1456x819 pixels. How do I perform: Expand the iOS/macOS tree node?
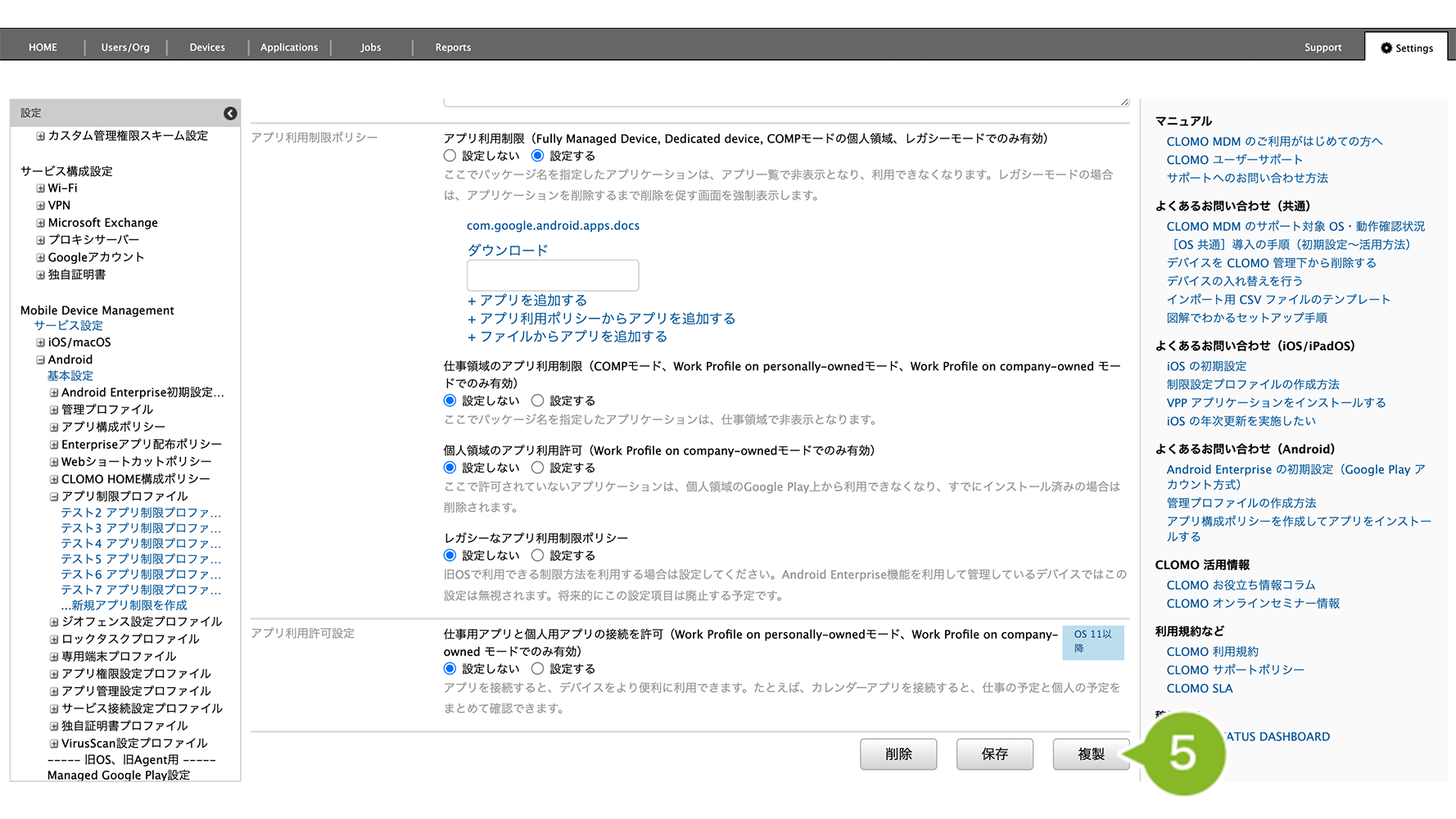pyautogui.click(x=41, y=342)
